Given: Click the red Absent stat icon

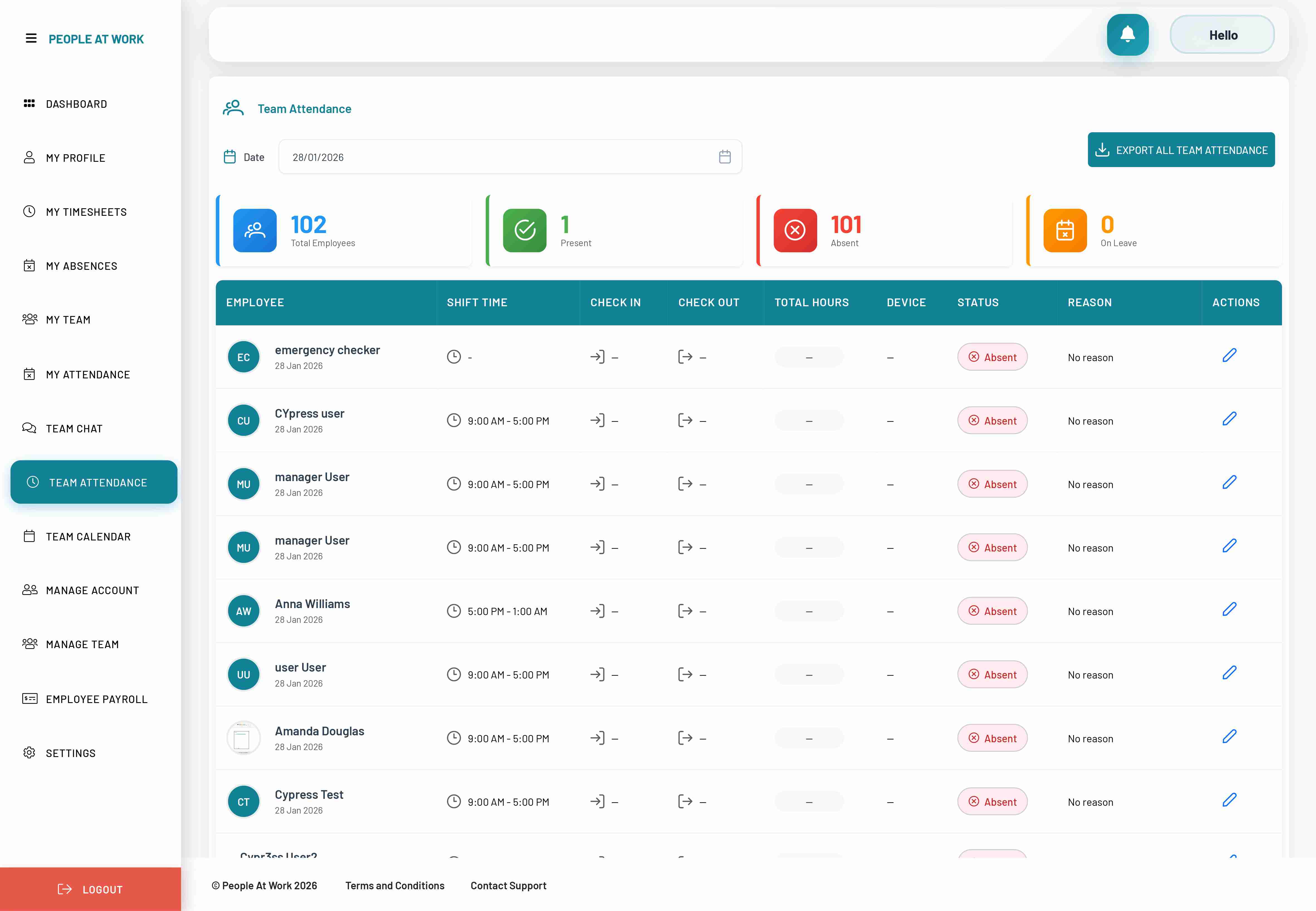Looking at the screenshot, I should (x=794, y=230).
